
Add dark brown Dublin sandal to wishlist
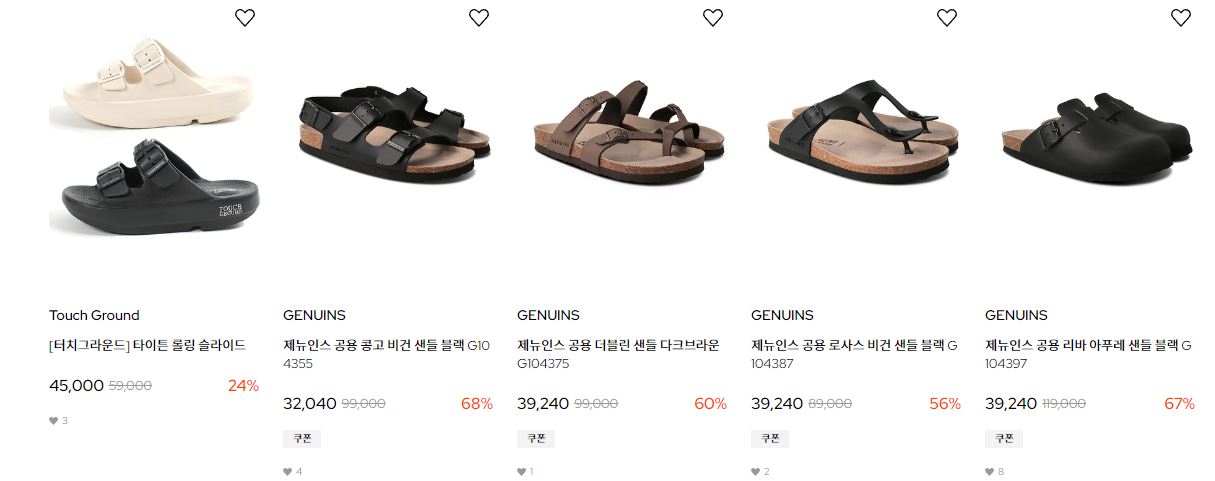coord(713,17)
